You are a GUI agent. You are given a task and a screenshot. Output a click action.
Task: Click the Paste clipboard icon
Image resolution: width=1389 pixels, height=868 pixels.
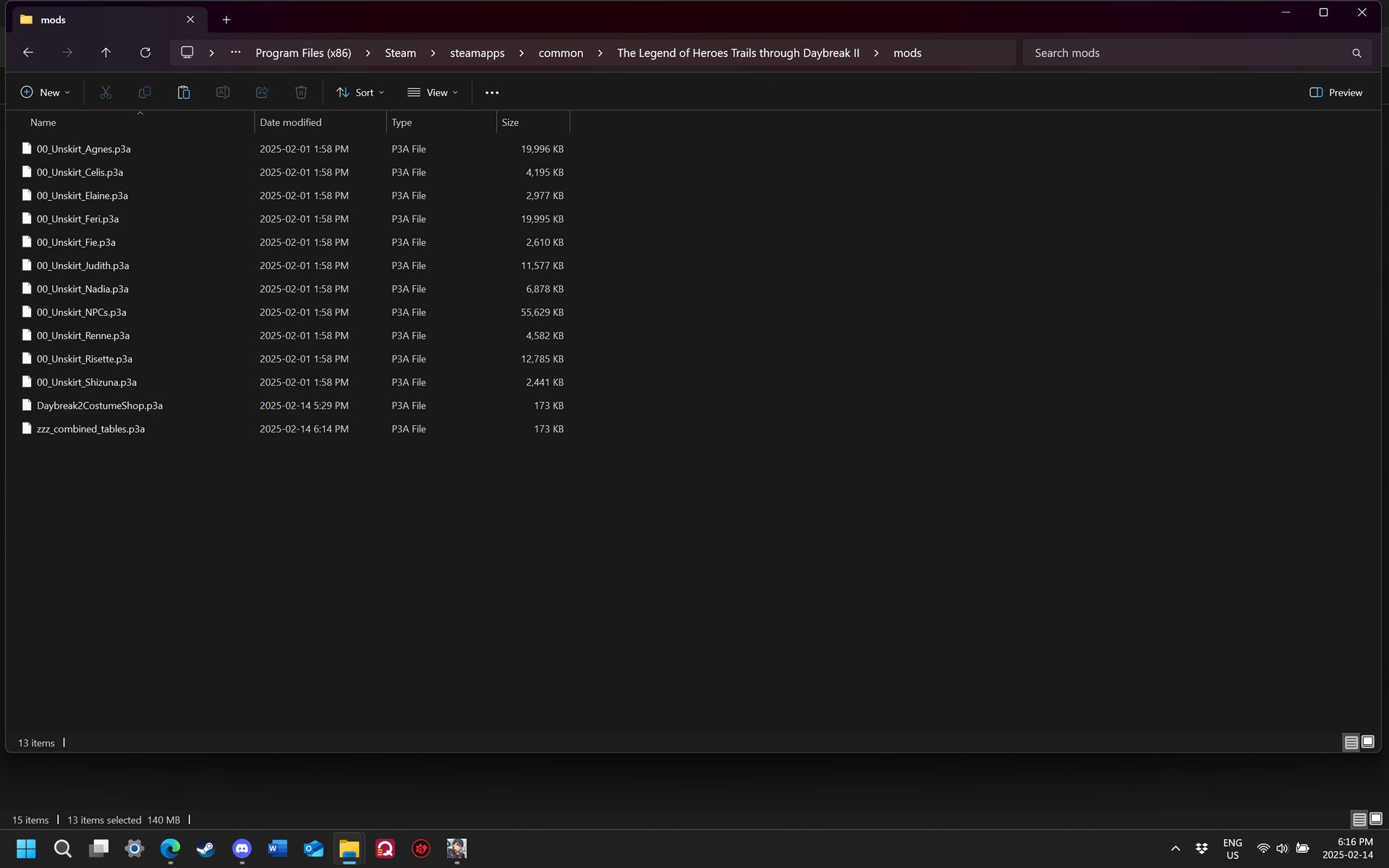(184, 93)
